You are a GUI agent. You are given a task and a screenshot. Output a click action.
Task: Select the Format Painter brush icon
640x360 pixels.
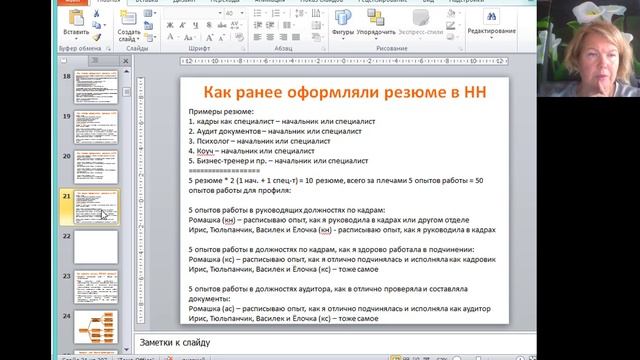click(x=97, y=37)
